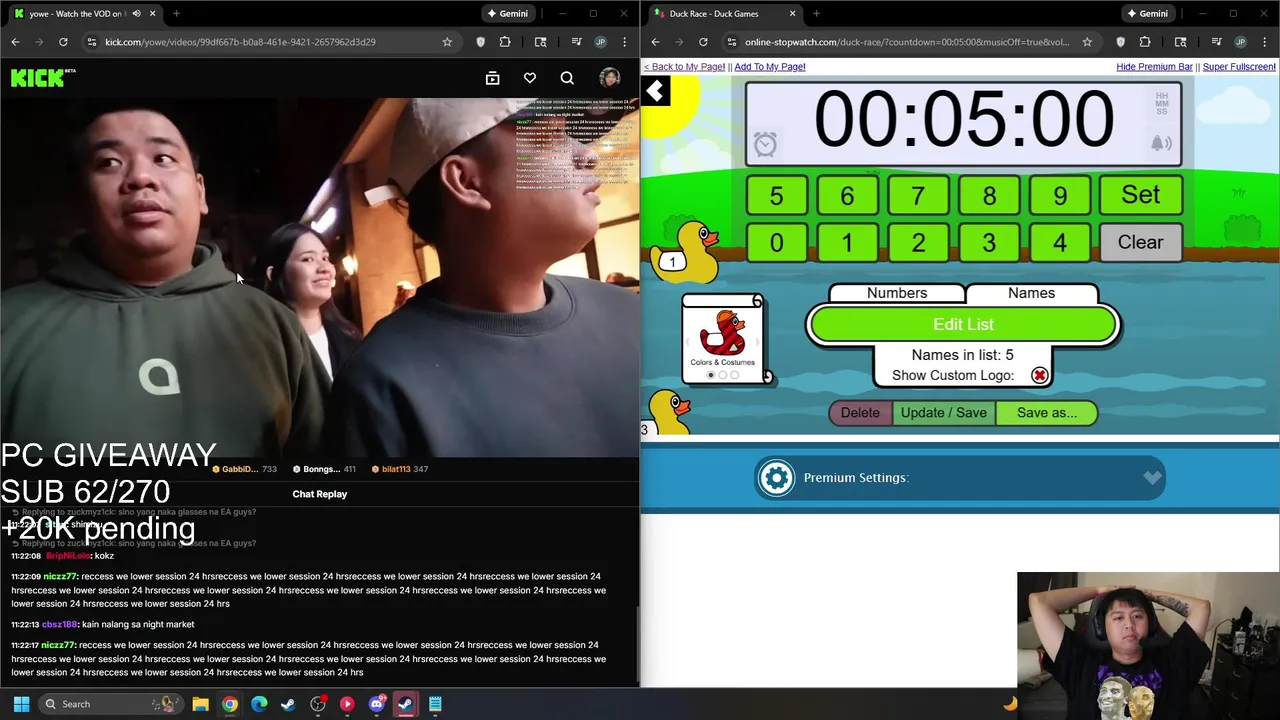Click the KICK logo
This screenshot has width=1280, height=720.
[43, 78]
